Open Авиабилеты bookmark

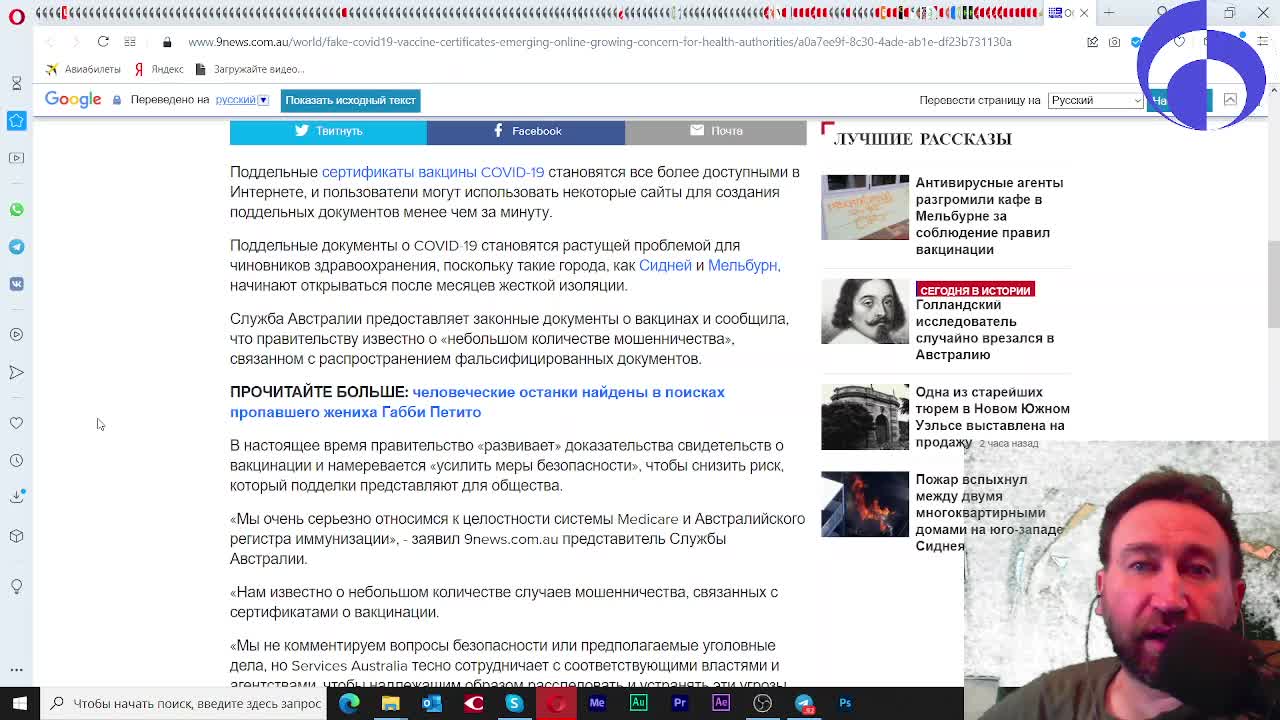click(x=83, y=69)
